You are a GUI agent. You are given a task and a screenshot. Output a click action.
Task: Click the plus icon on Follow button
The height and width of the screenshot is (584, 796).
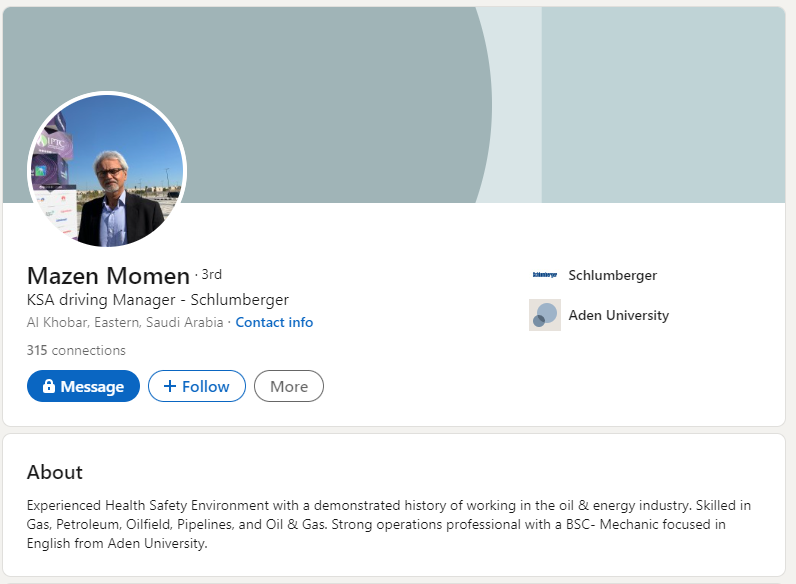pos(170,386)
